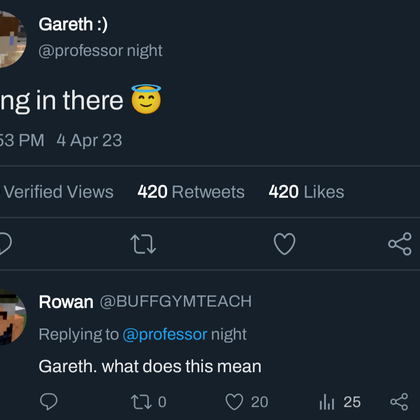Open the 420 Retweets list
420x420 pixels.
click(x=191, y=192)
